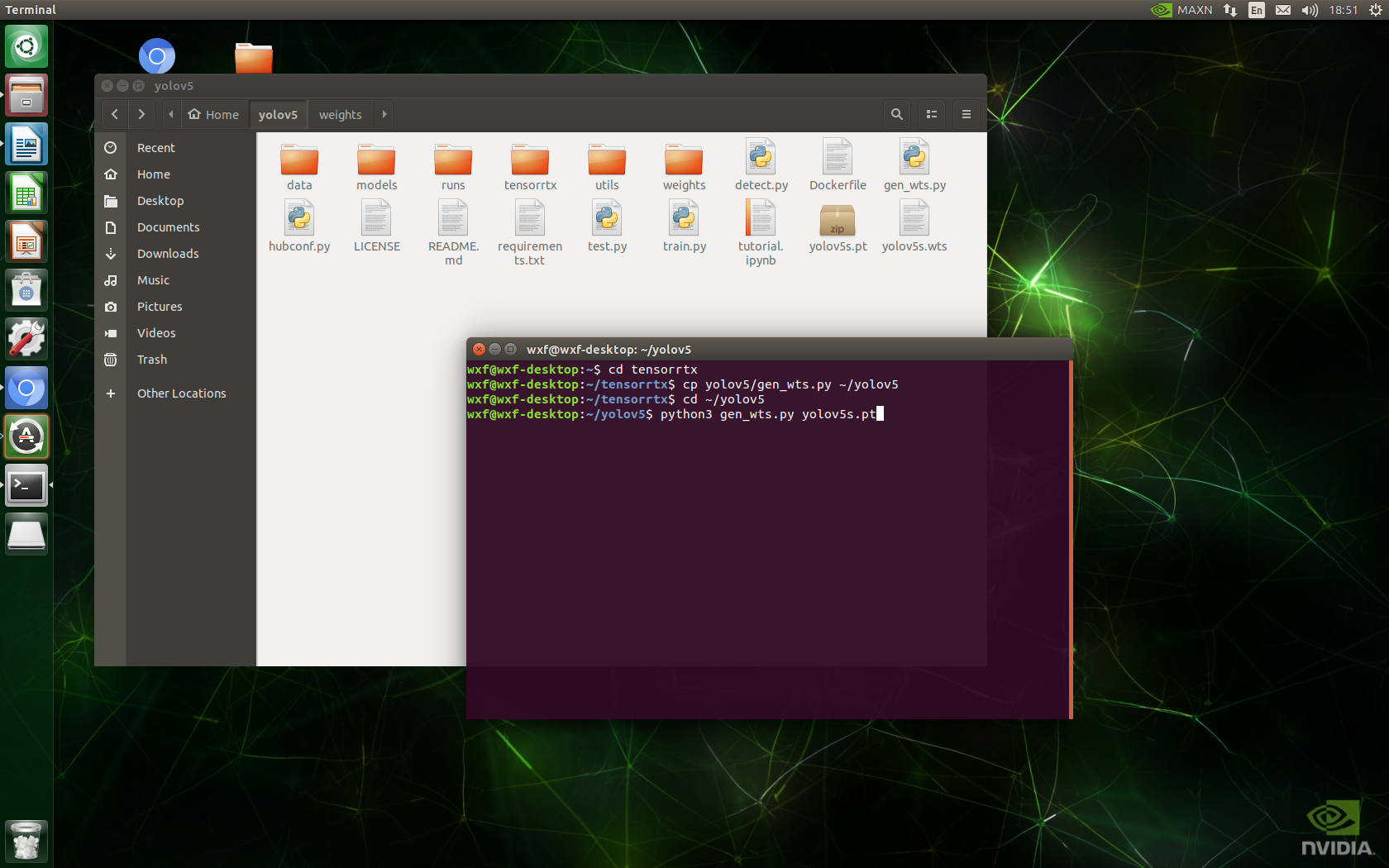Open the weights folder
Screen dimensions: 1389x868
click(x=684, y=163)
